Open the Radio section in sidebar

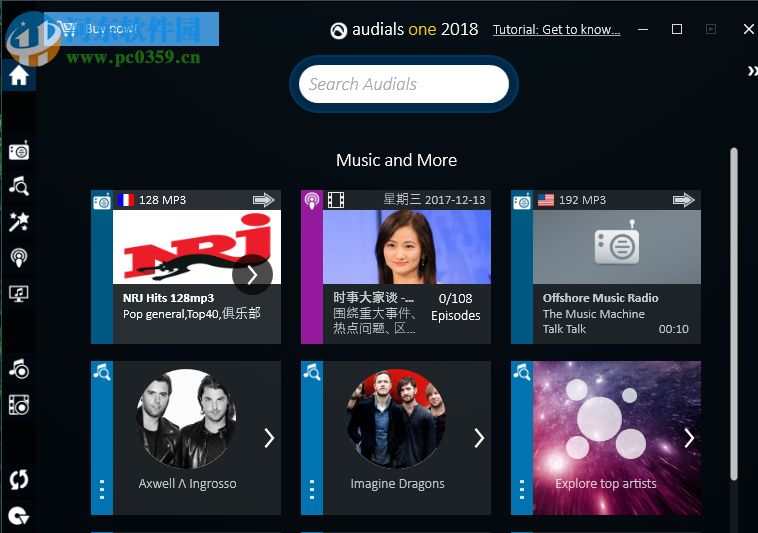tap(19, 150)
